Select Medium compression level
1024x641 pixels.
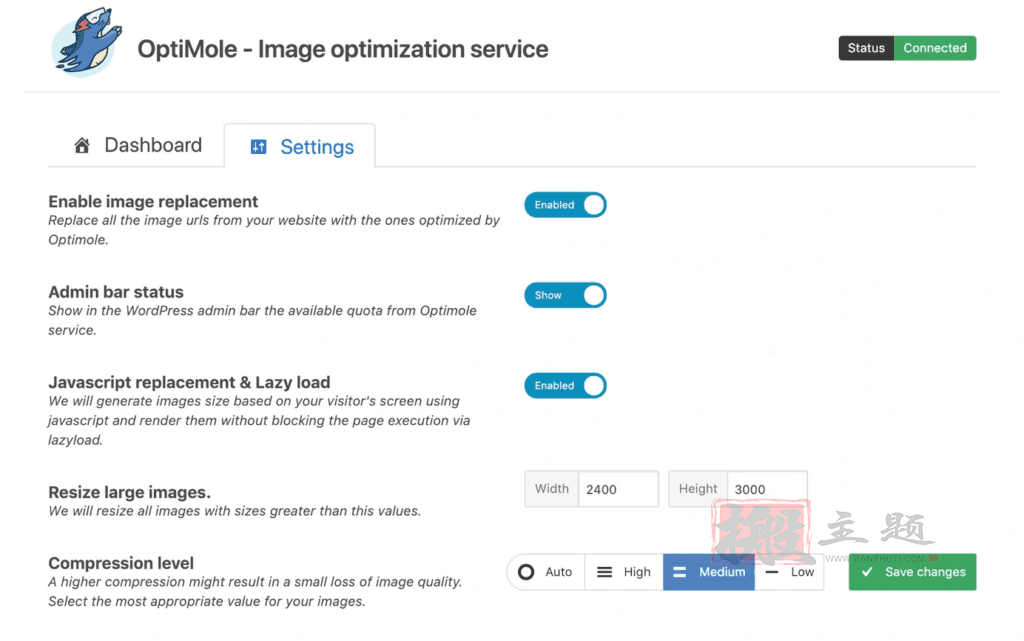coord(709,572)
